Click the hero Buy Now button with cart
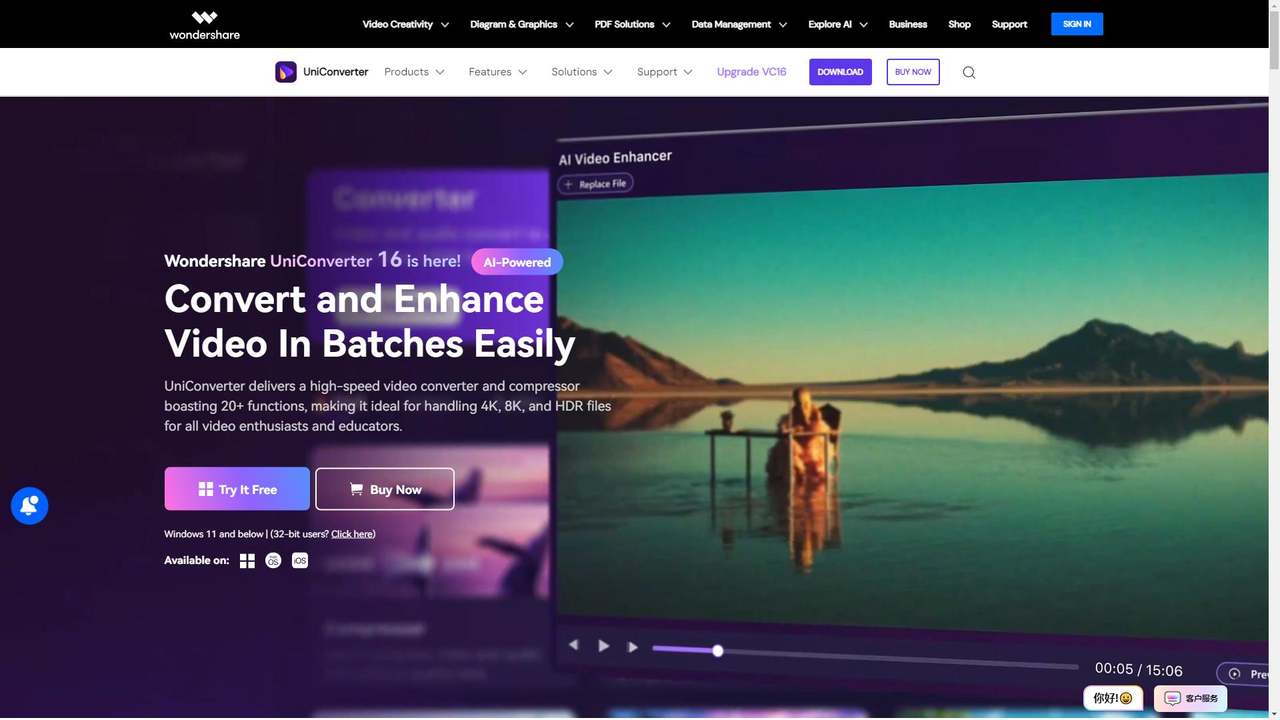The height and width of the screenshot is (720, 1280). tap(385, 489)
